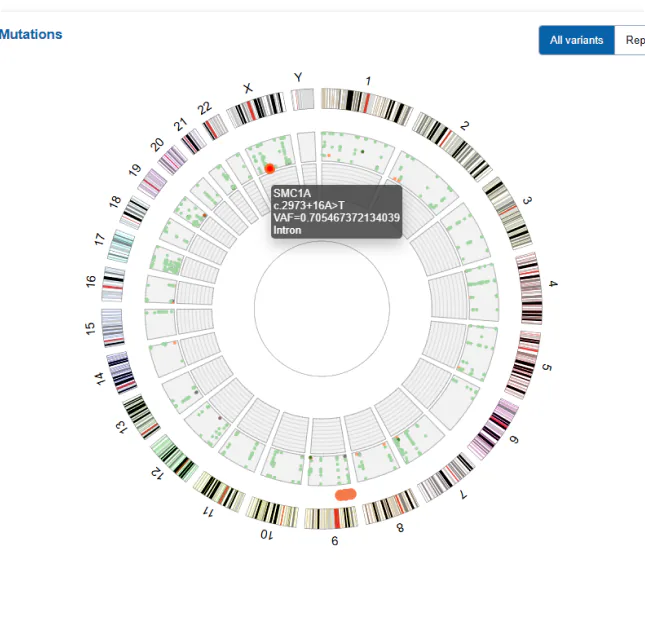Click the chromosome 10 ideogram segment
The height and width of the screenshot is (625, 645).
pos(272,512)
